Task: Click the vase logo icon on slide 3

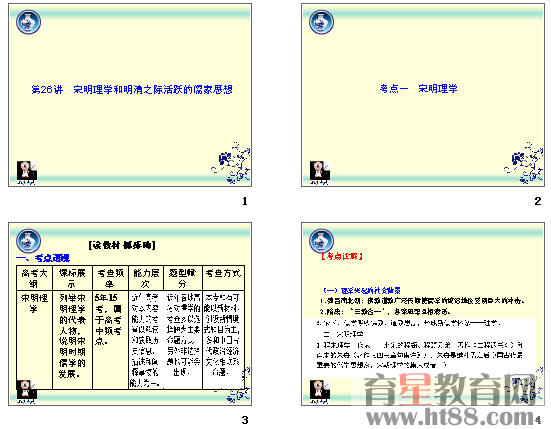Action: point(28,241)
